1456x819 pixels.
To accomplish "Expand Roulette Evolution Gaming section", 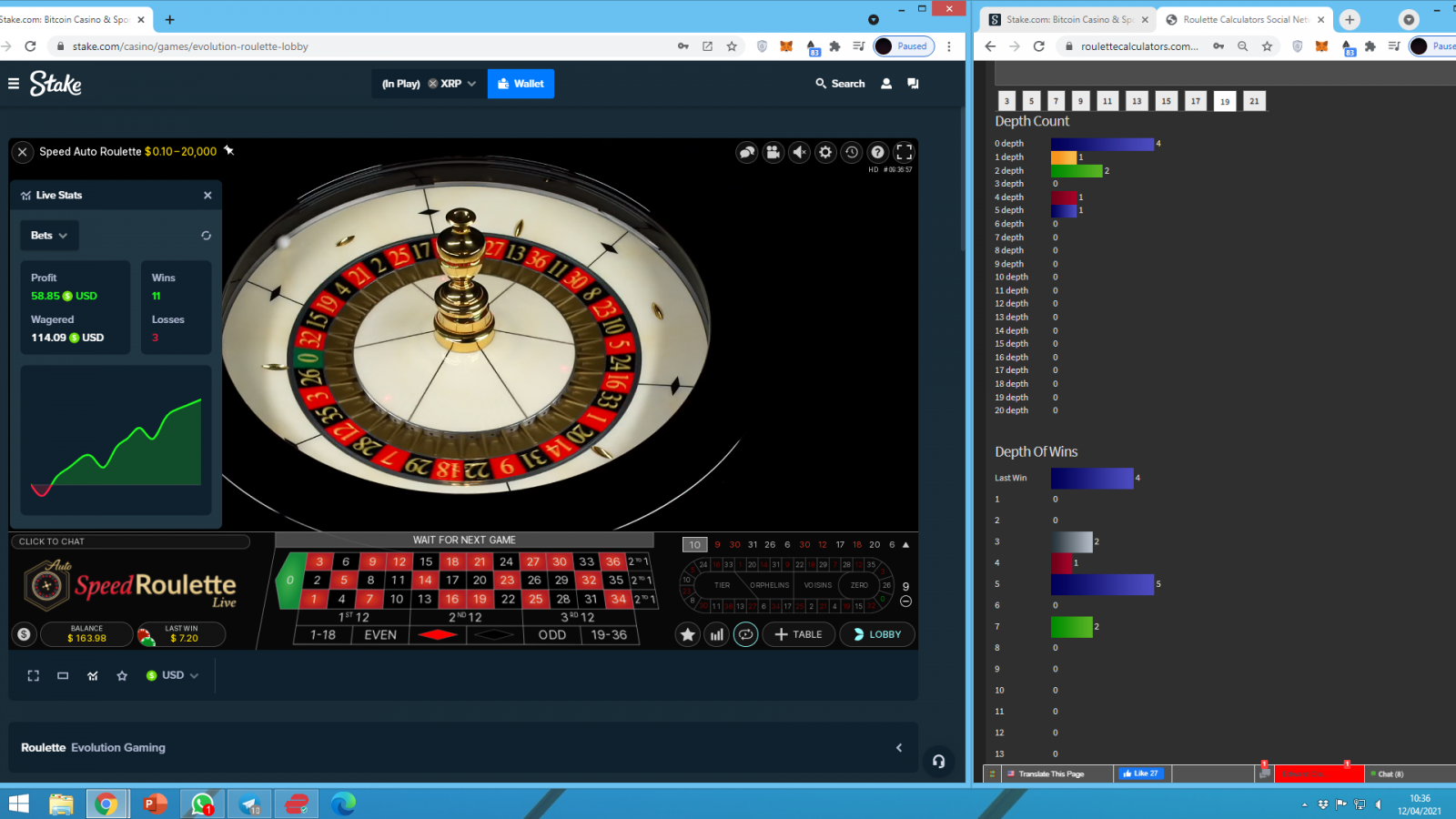I will (899, 747).
